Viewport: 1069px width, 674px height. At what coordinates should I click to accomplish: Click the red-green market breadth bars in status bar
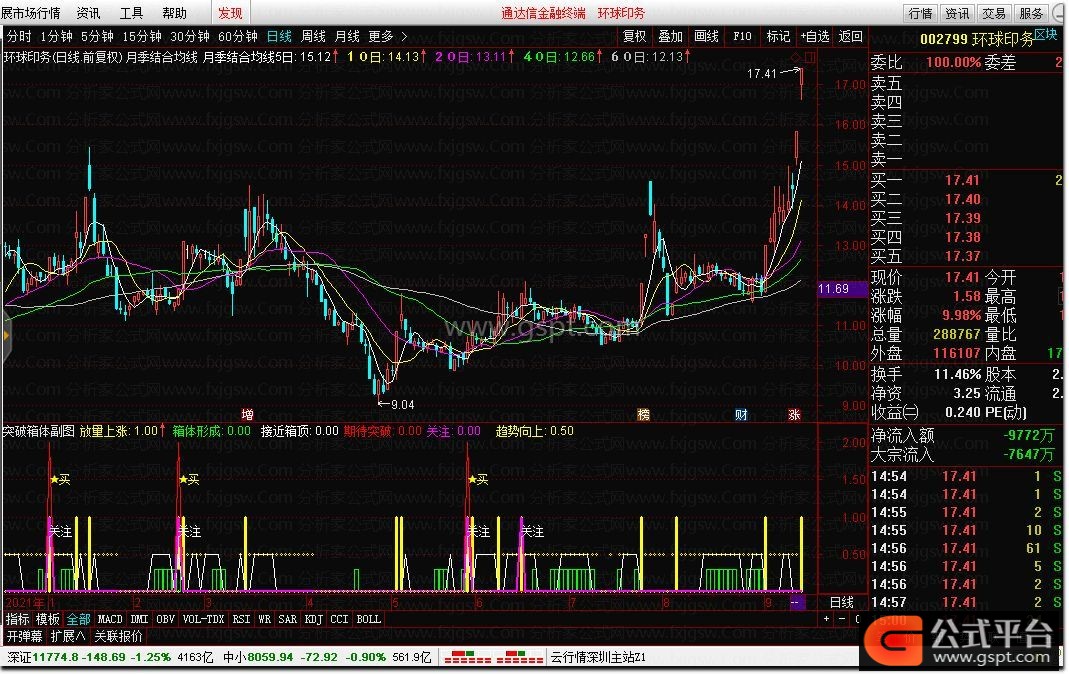point(493,658)
